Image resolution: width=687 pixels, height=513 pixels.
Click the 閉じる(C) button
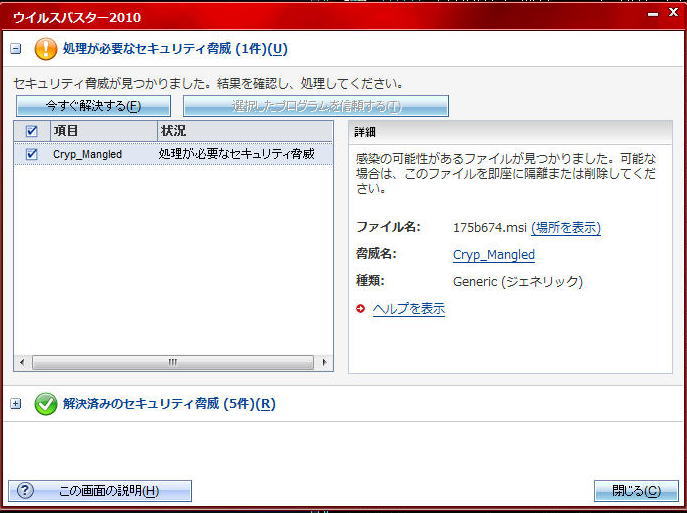(636, 491)
